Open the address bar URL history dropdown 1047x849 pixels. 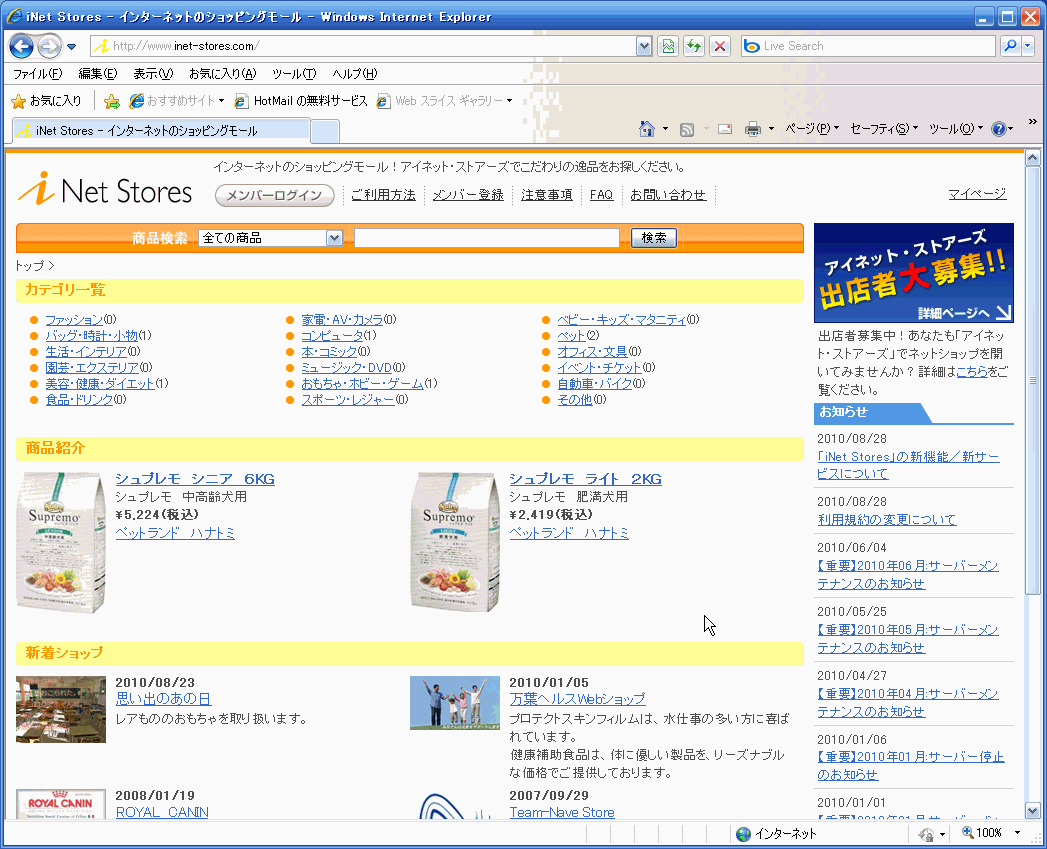click(644, 46)
